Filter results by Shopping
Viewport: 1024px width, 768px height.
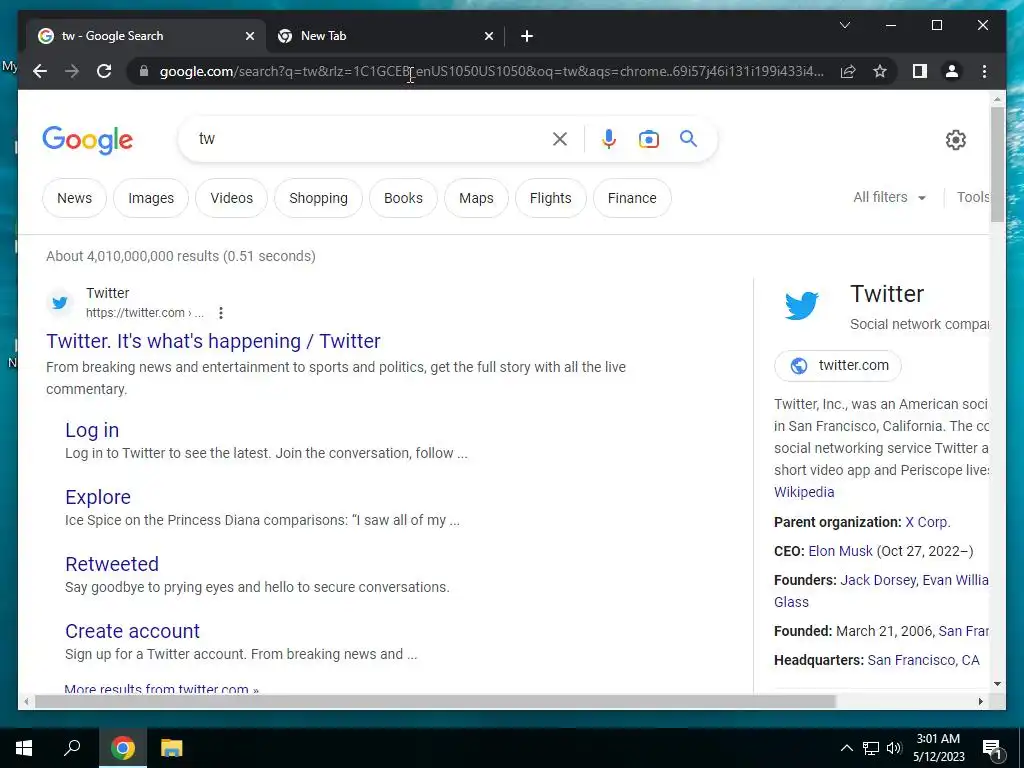(x=318, y=198)
